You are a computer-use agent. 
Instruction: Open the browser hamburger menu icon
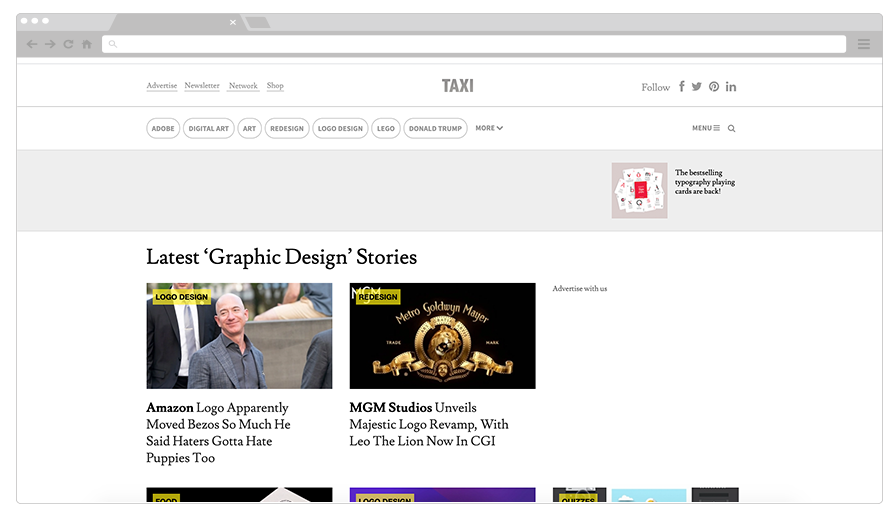[x=863, y=44]
